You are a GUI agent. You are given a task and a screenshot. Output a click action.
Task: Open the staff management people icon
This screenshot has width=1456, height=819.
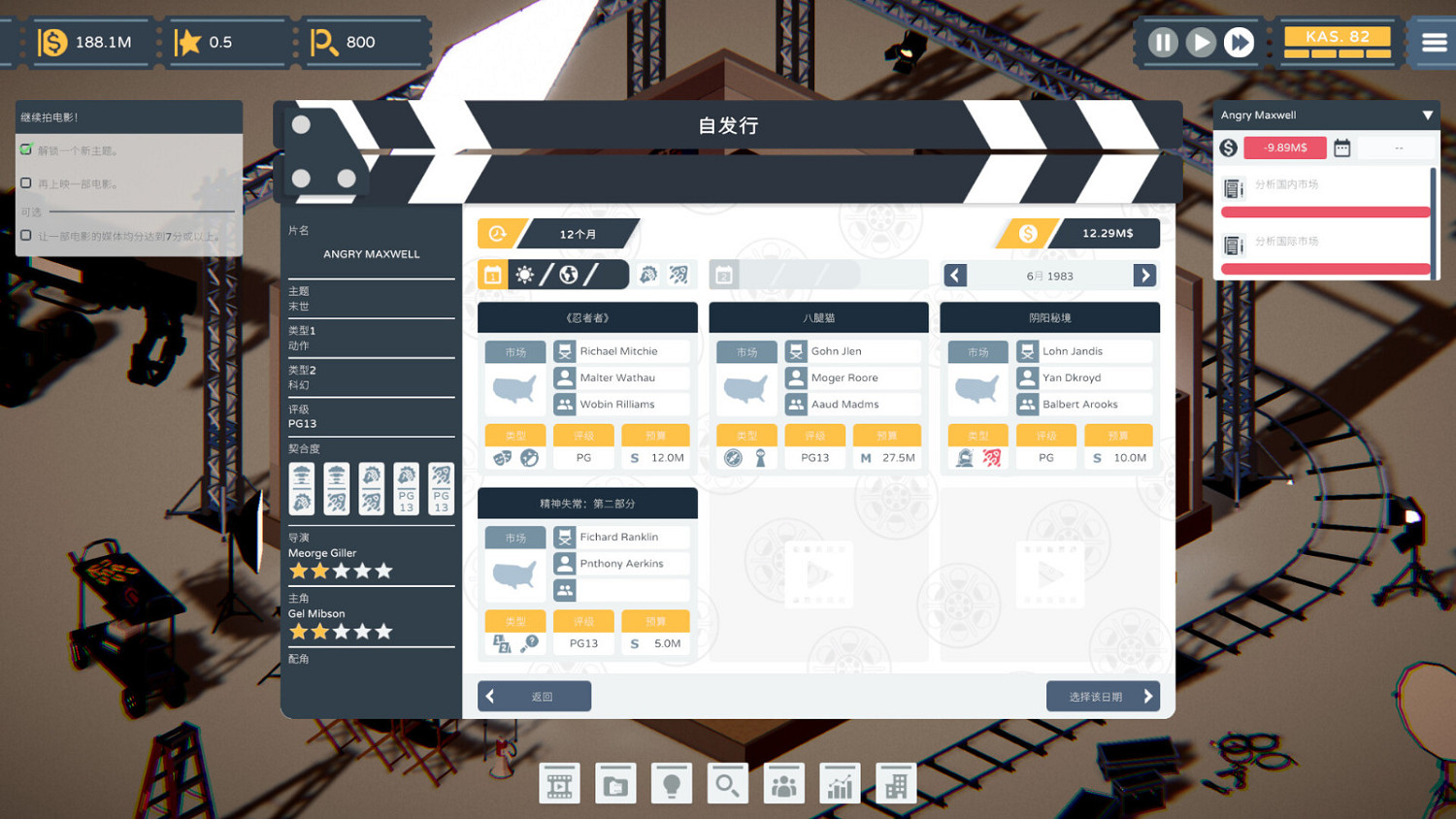[783, 783]
